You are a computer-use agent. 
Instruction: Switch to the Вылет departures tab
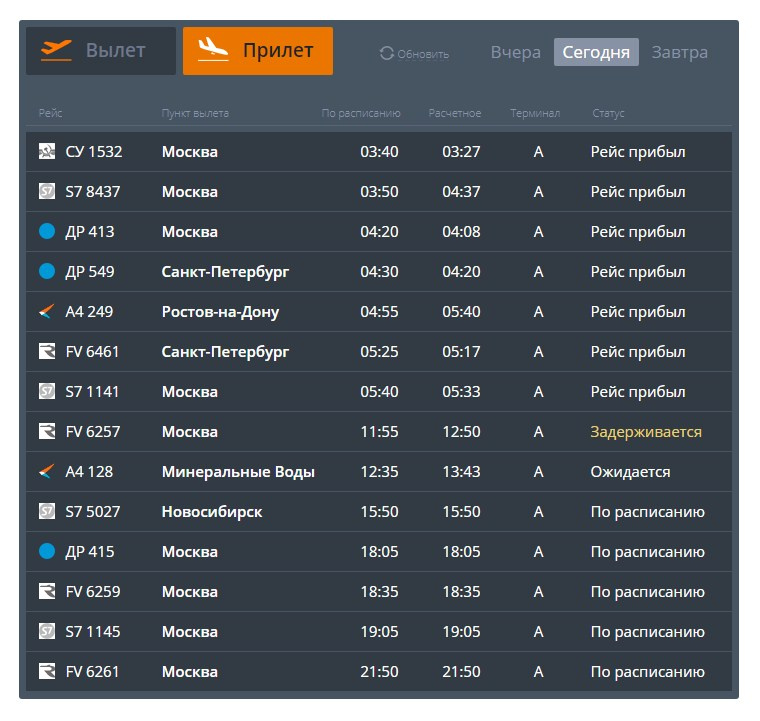pos(101,51)
